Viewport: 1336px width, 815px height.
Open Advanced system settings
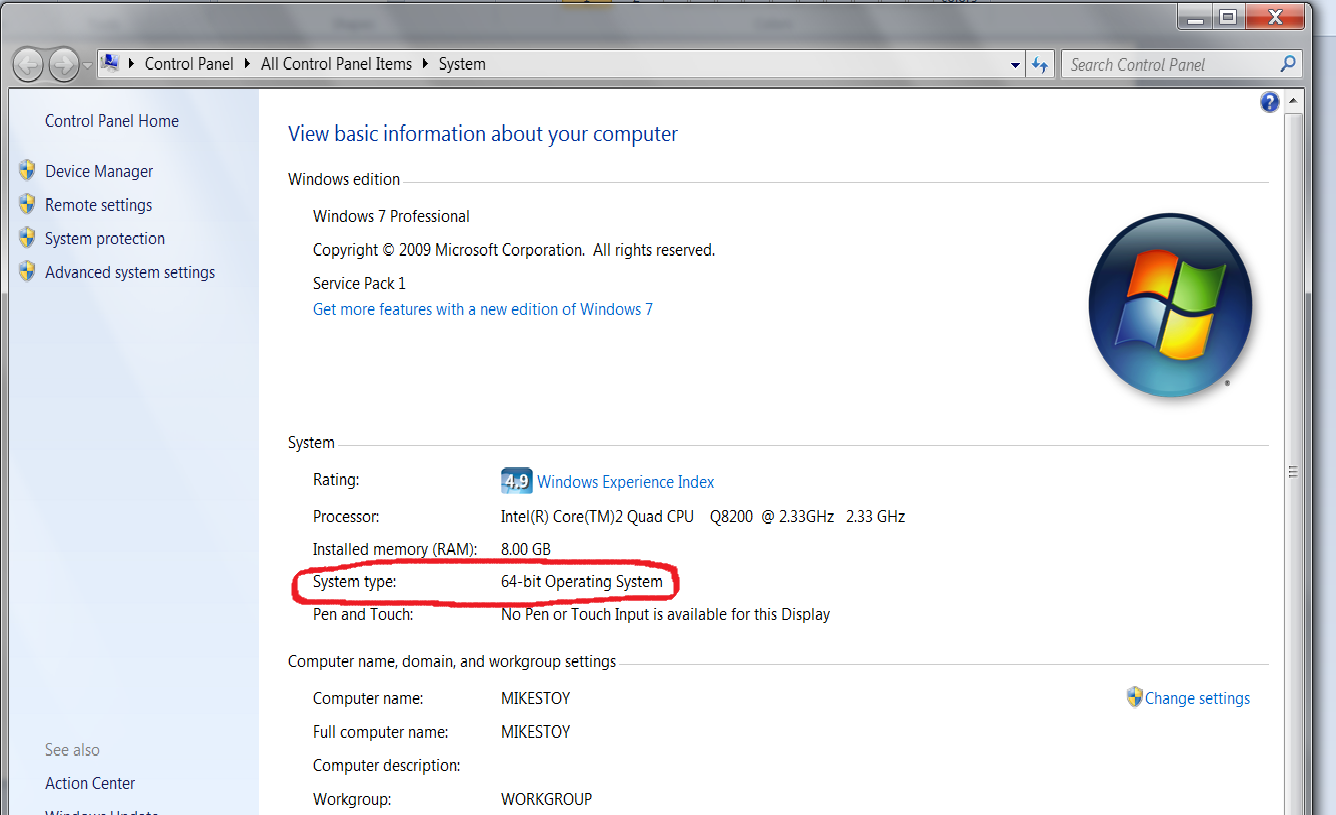(128, 271)
